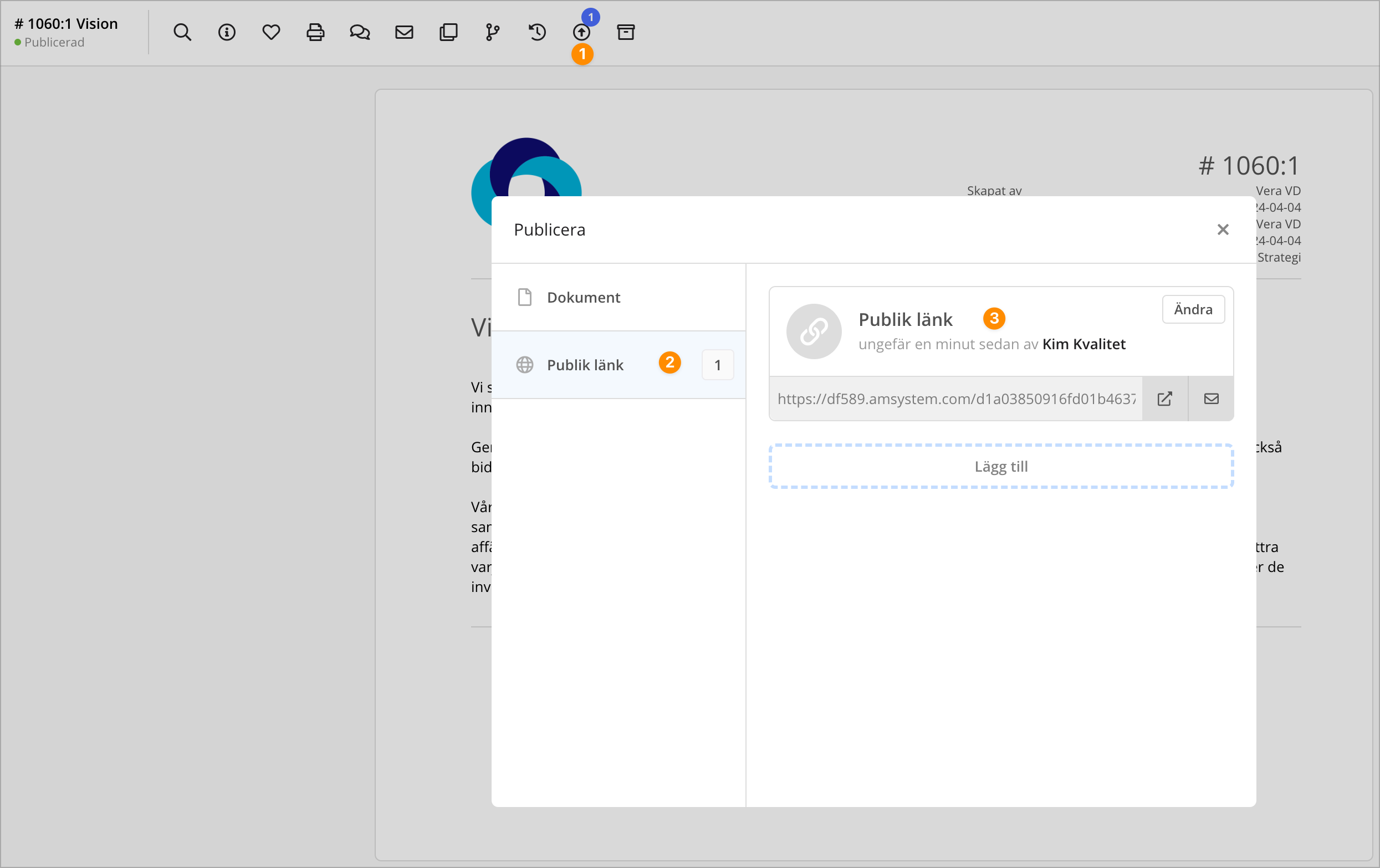
Task: Click the 'Strategi' text in document header
Action: click(x=1279, y=257)
